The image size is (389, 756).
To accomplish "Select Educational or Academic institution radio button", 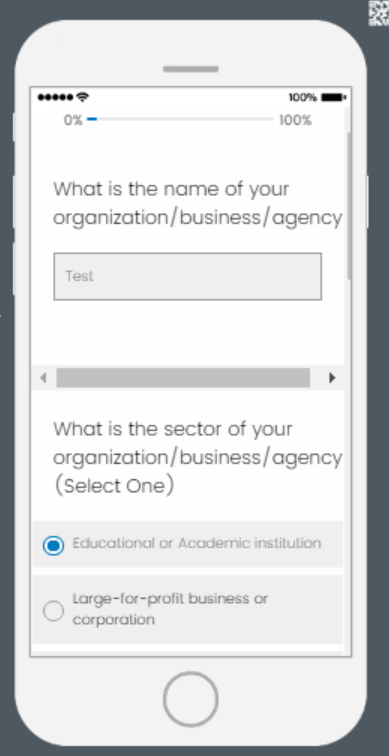I will click(53, 545).
